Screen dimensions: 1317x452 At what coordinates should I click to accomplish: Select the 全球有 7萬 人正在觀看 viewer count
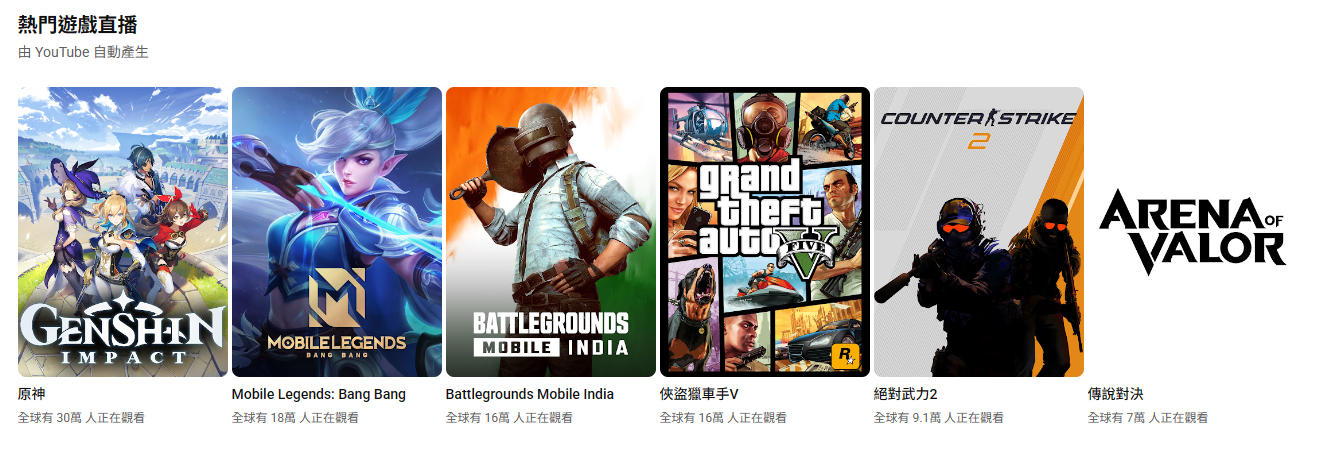click(x=1148, y=418)
